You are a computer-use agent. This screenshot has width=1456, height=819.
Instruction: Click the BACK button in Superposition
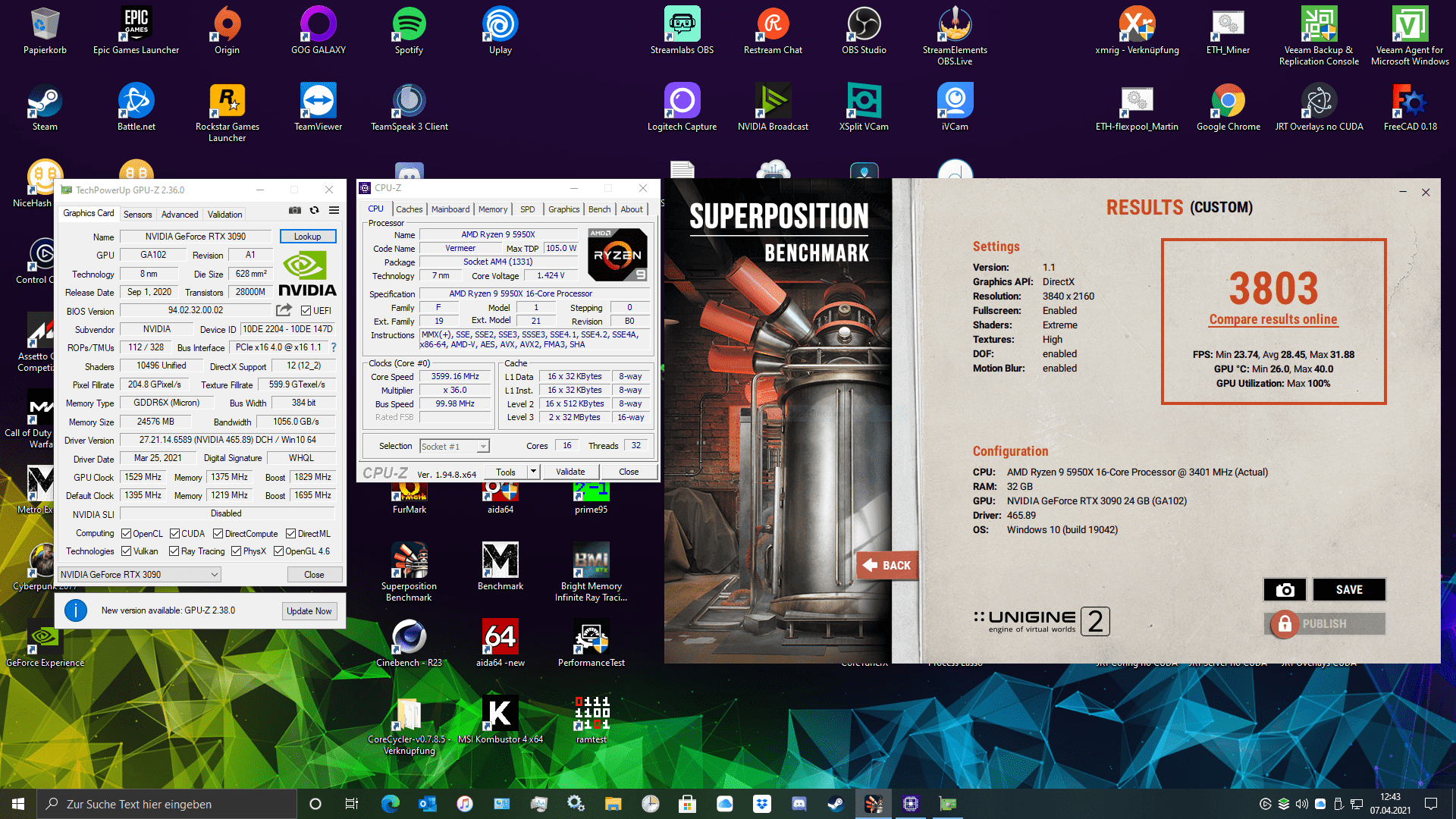pos(887,566)
